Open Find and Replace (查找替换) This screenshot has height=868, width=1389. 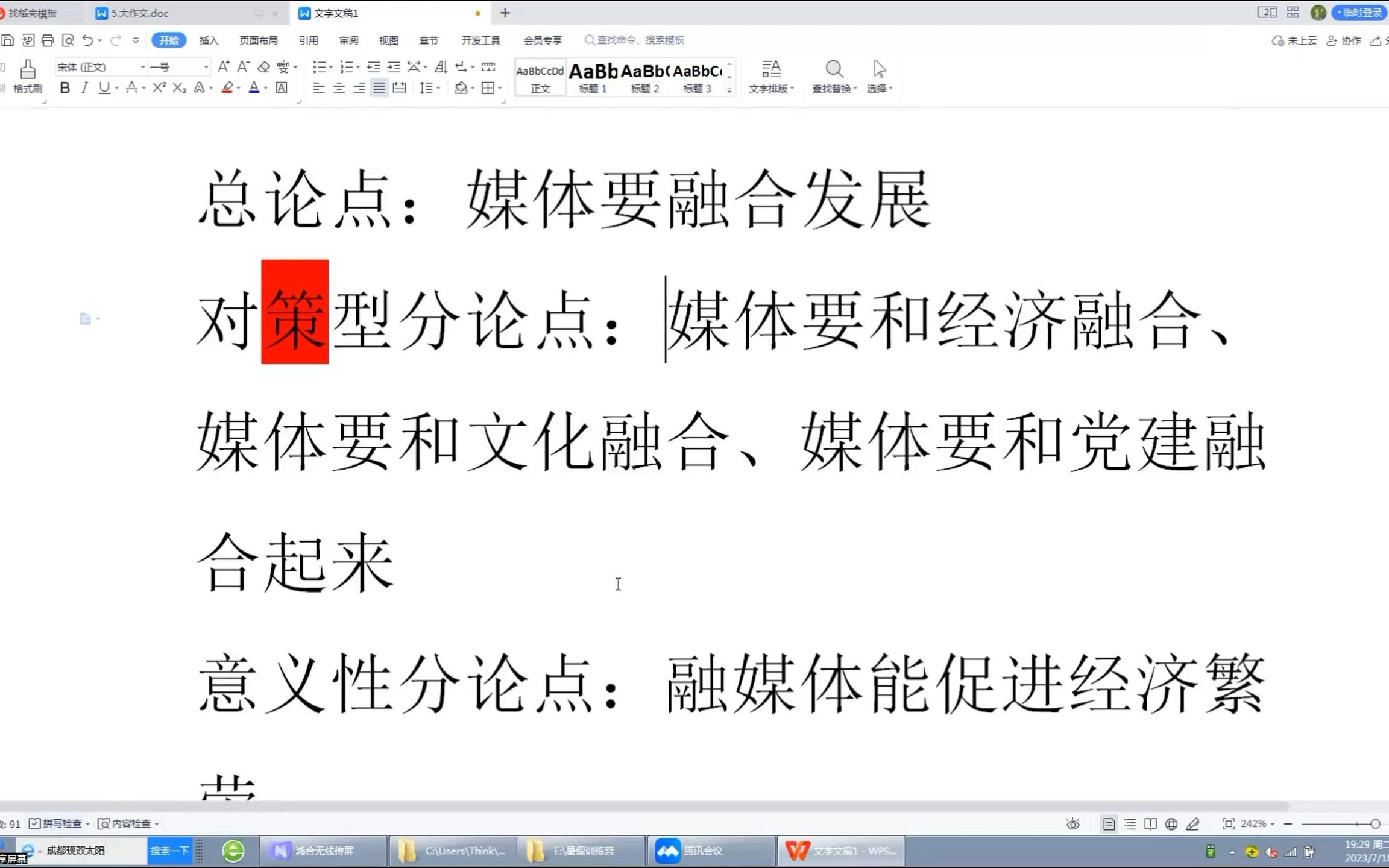(x=834, y=77)
